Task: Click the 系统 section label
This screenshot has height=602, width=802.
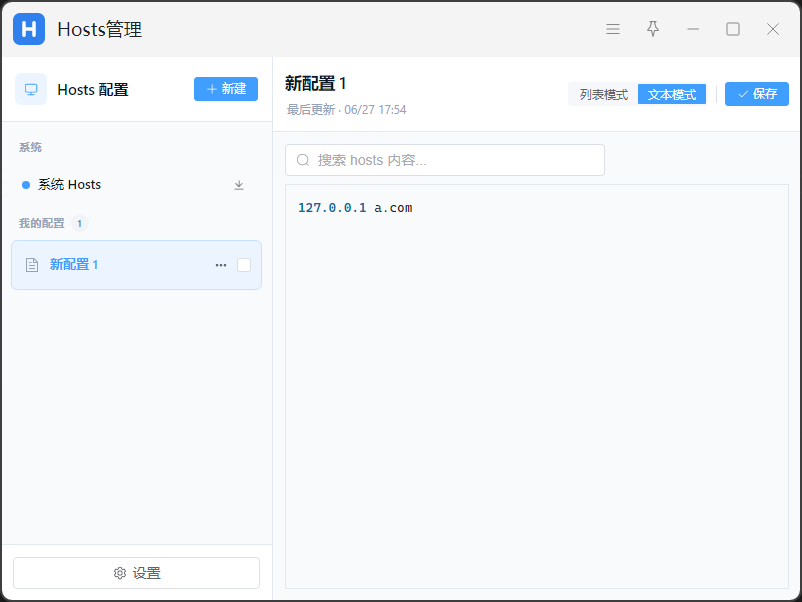Action: 30,147
